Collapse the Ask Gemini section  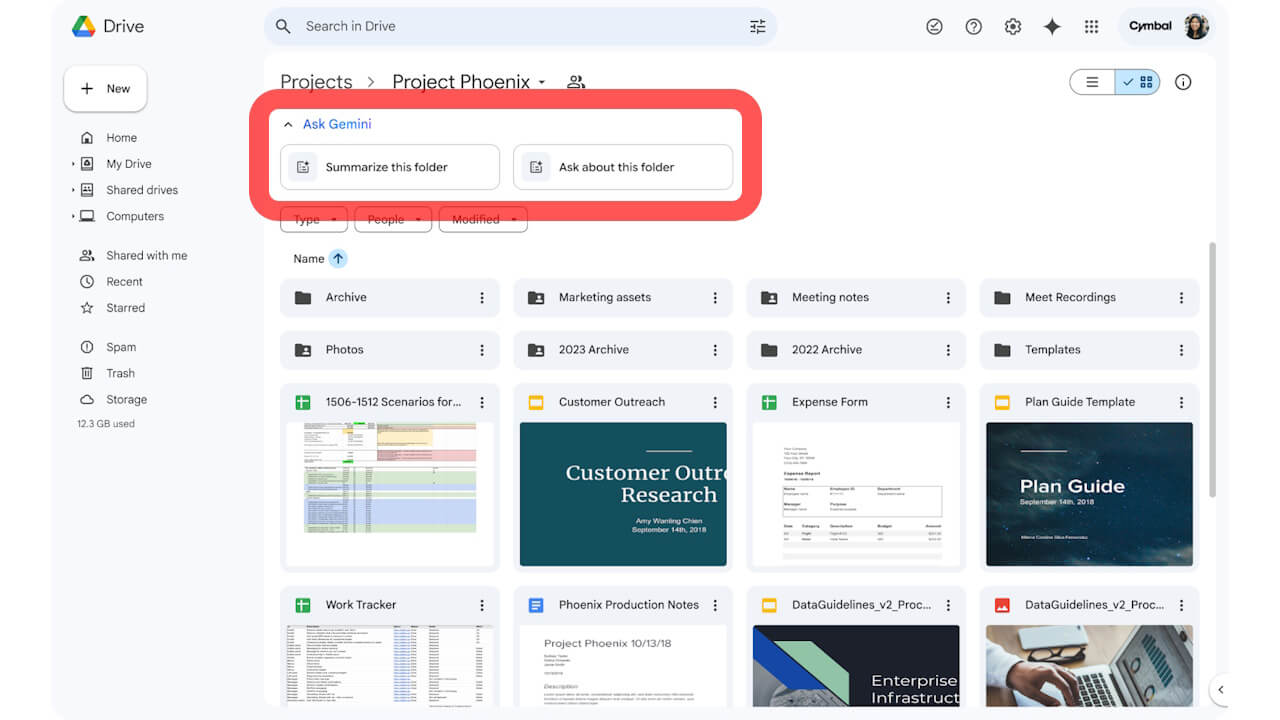288,125
